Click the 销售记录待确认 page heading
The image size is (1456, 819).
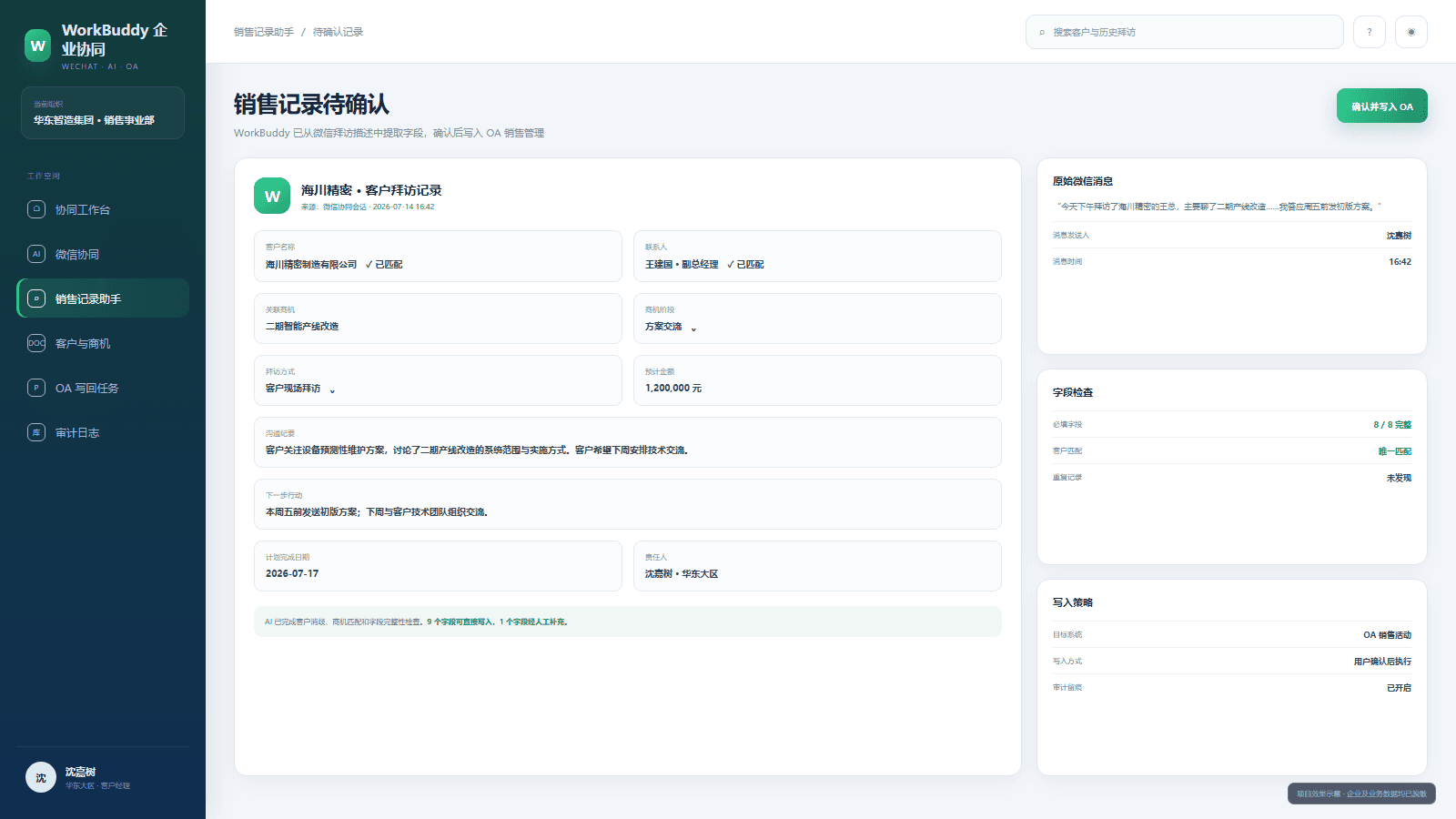[311, 105]
